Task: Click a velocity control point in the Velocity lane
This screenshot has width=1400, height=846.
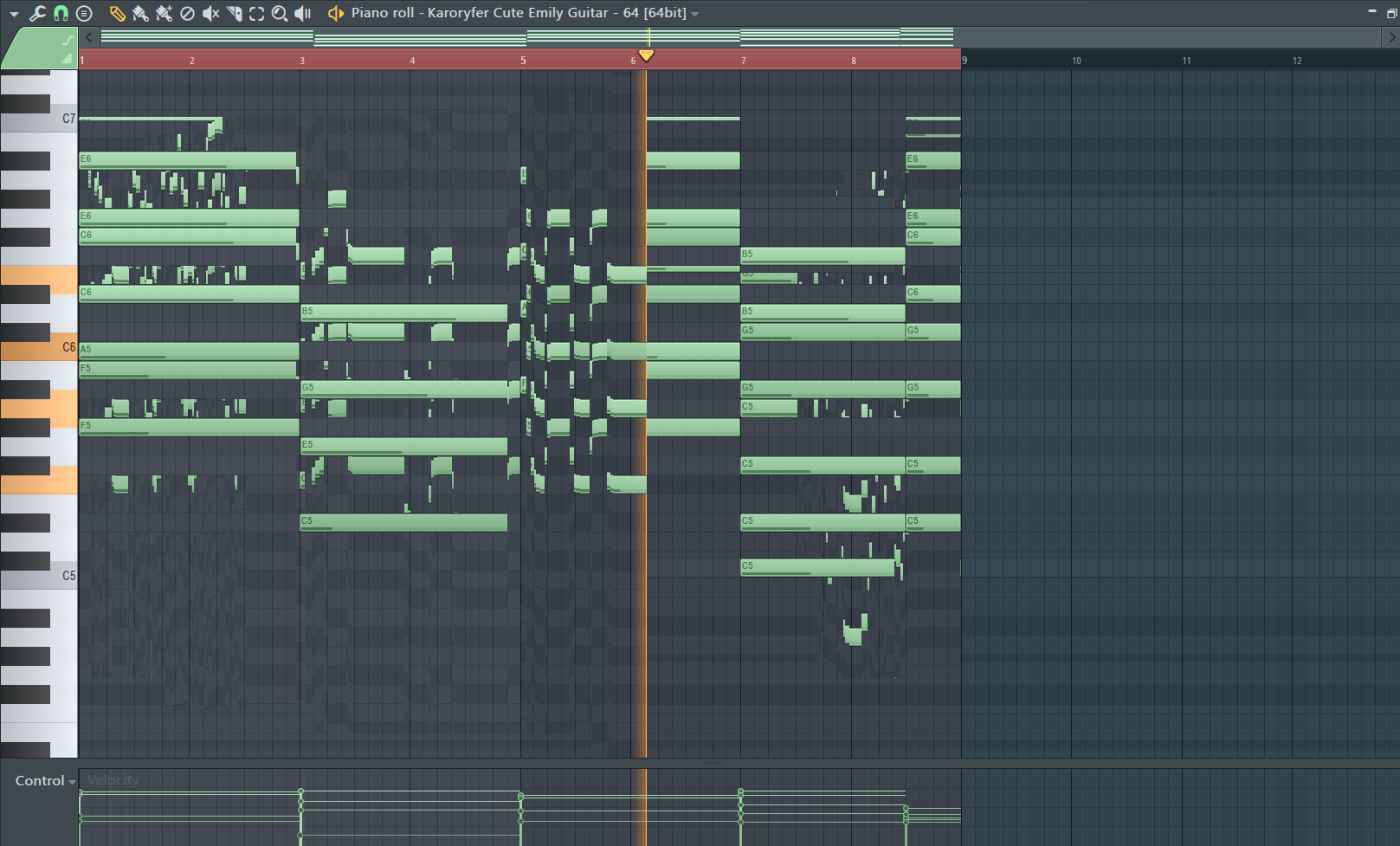Action: (301, 789)
